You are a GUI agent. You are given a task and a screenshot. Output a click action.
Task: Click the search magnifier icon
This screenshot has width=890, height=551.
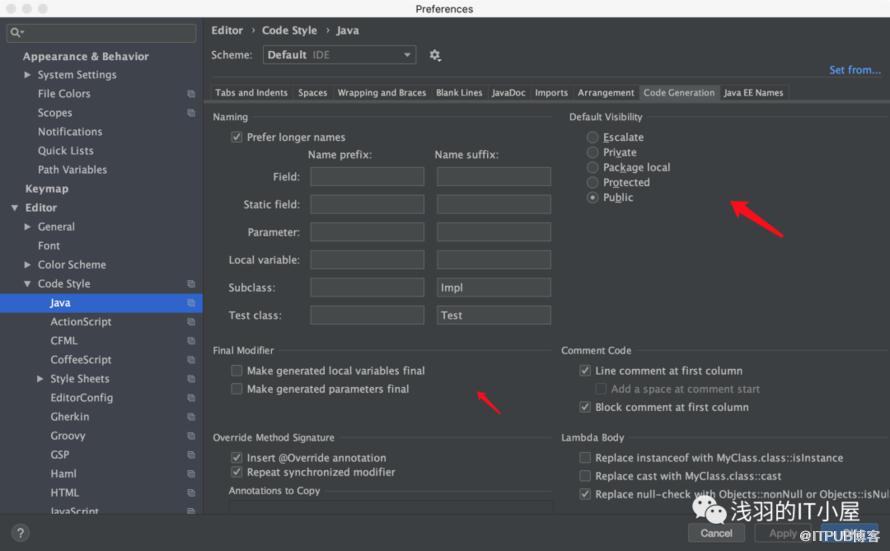(16, 32)
